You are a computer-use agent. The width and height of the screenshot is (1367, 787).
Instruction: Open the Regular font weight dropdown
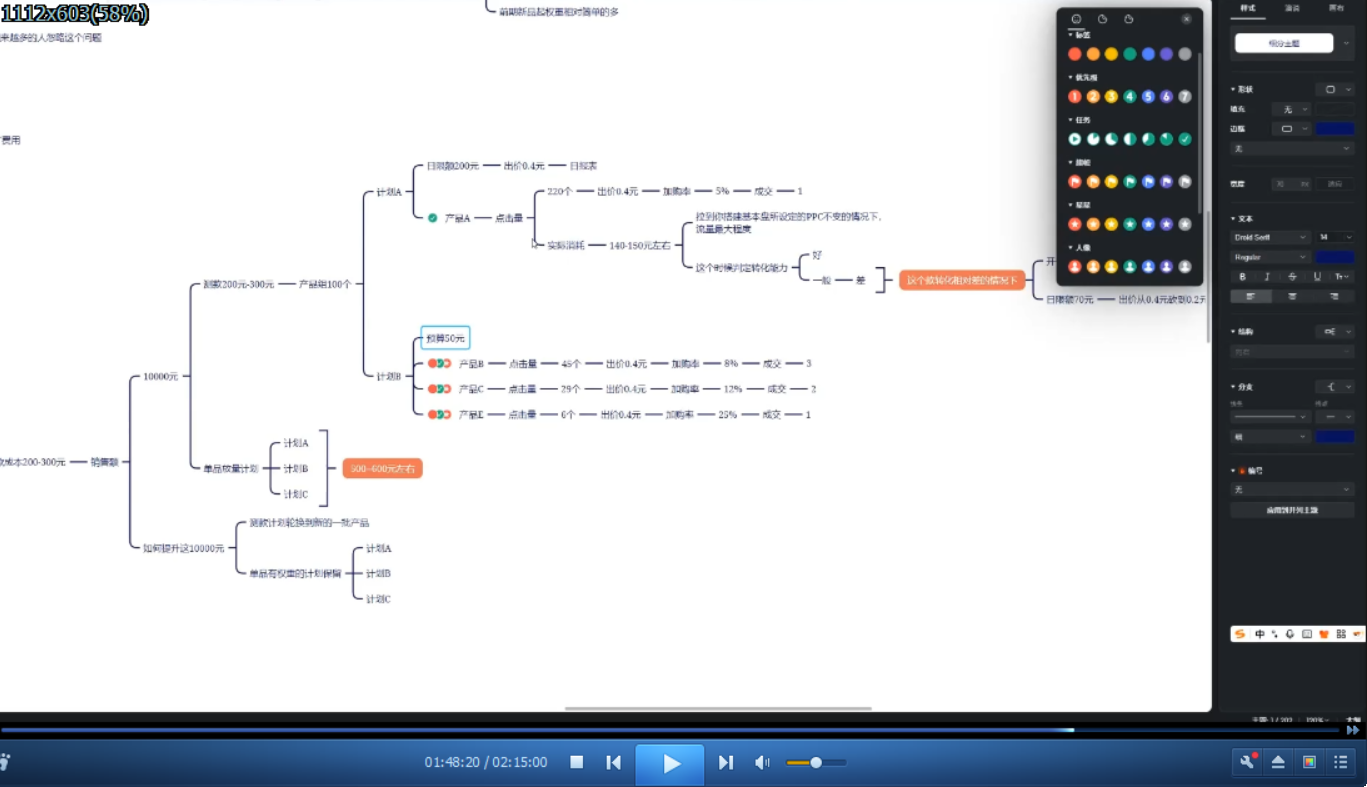pyautogui.click(x=1270, y=257)
